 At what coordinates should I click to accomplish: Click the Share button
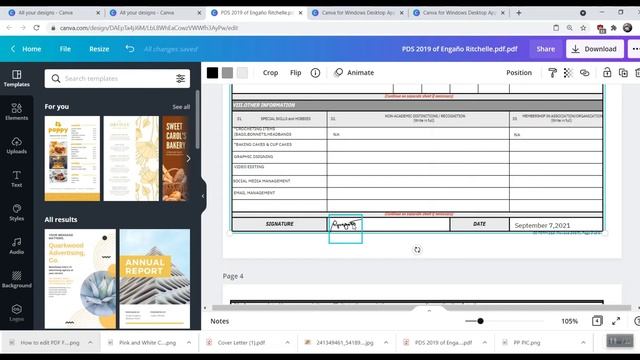(x=546, y=49)
